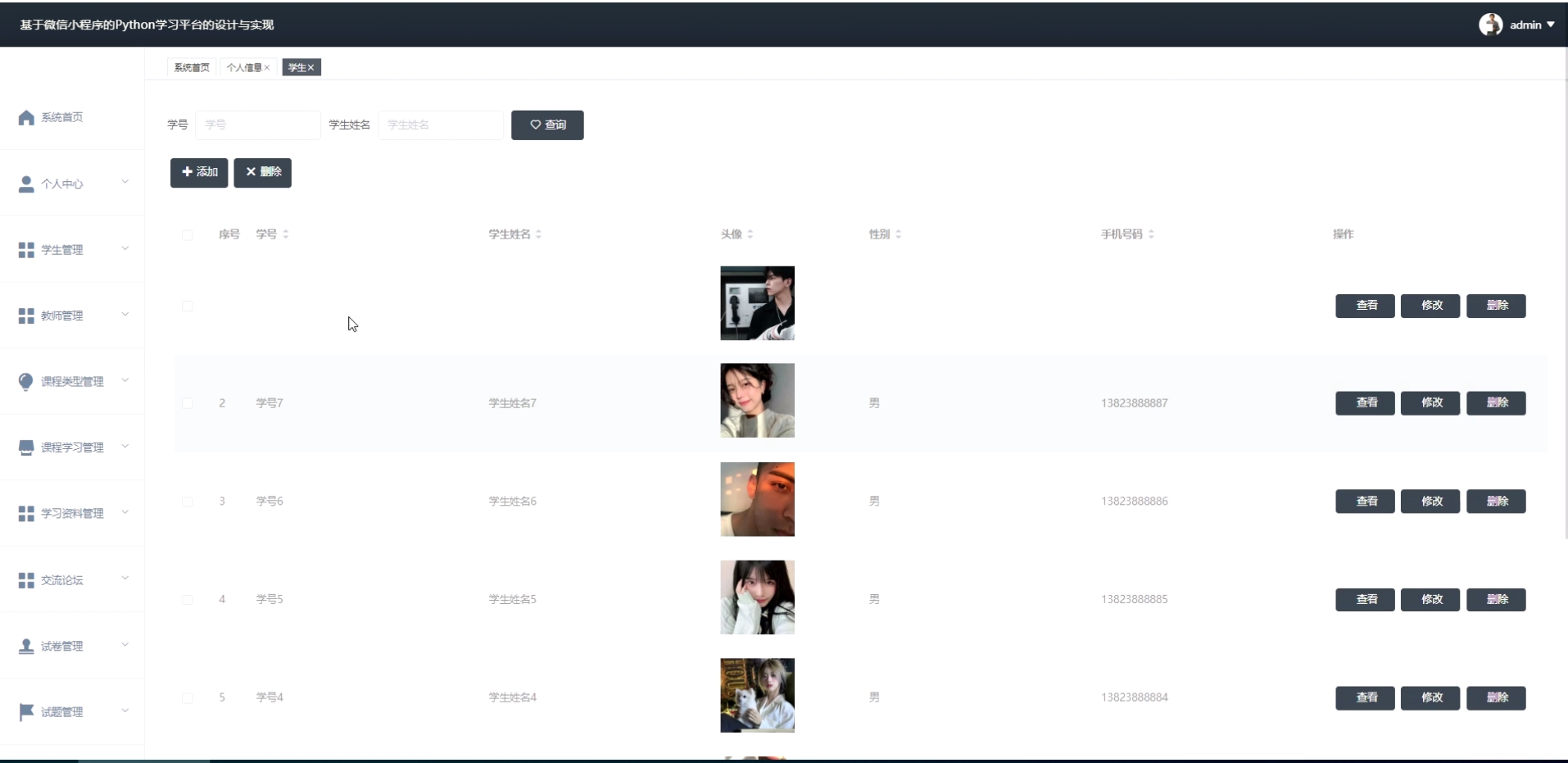
Task: Click the home icon for 系统首页
Action: [26, 118]
